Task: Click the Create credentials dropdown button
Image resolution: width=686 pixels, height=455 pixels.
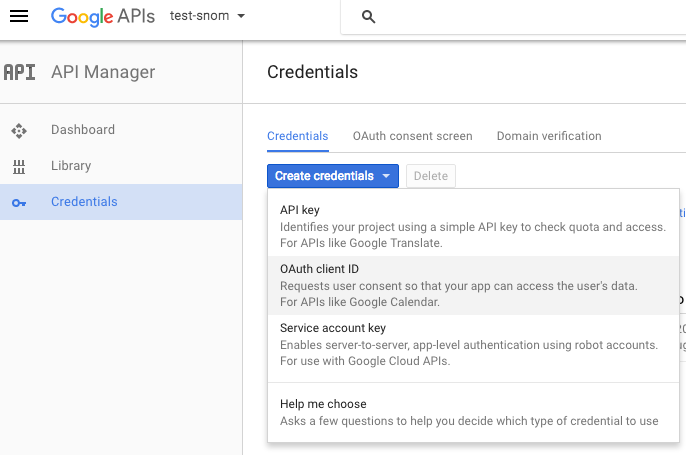Action: tap(332, 176)
